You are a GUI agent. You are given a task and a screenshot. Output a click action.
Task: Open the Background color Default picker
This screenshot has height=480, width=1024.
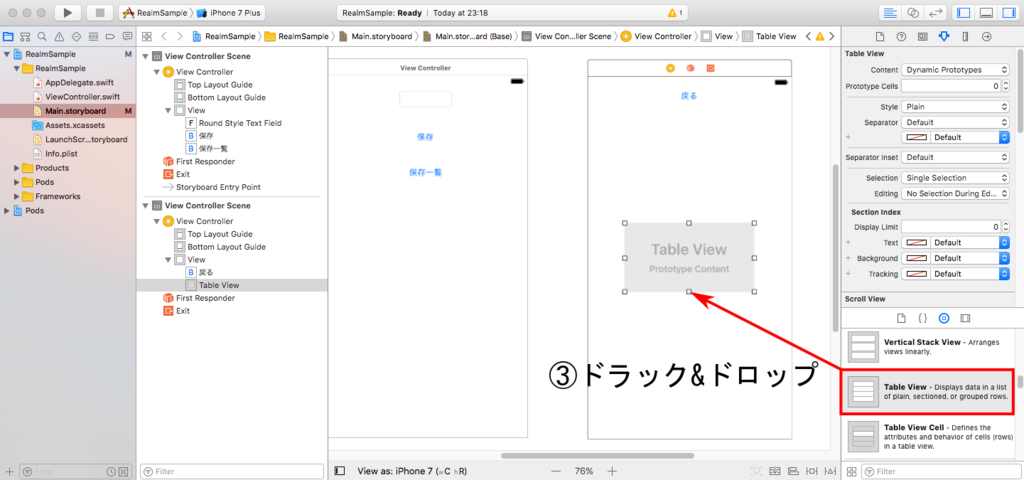click(x=955, y=258)
